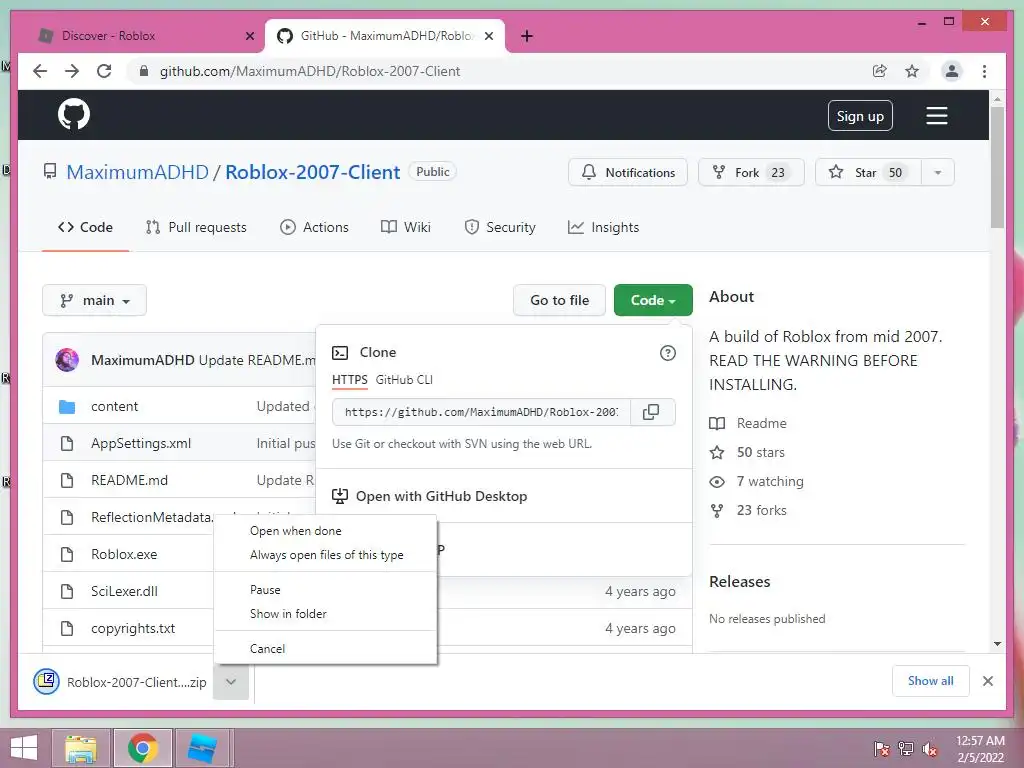Toggle the green Code dropdown
The image size is (1024, 768).
tap(653, 300)
